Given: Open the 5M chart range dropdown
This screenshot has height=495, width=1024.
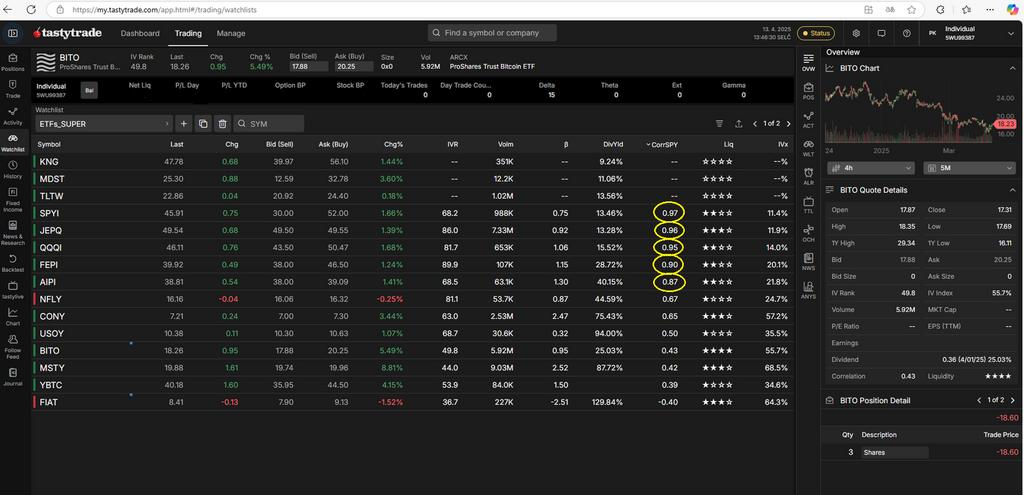Looking at the screenshot, I should tap(975, 168).
